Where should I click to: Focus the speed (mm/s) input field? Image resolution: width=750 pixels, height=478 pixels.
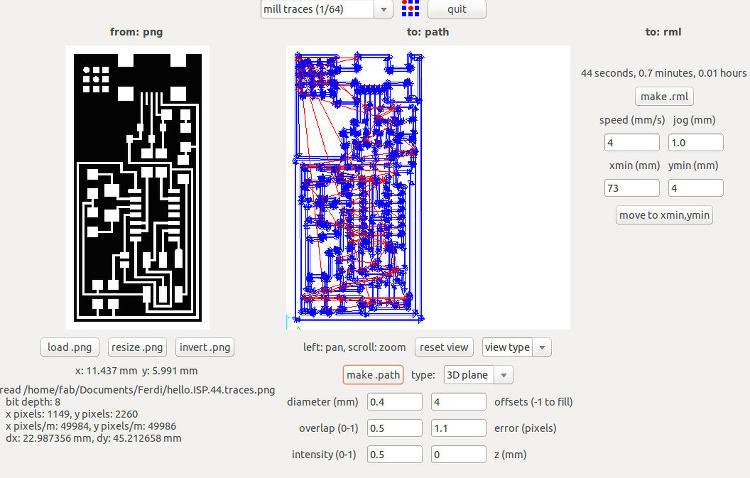(x=632, y=143)
